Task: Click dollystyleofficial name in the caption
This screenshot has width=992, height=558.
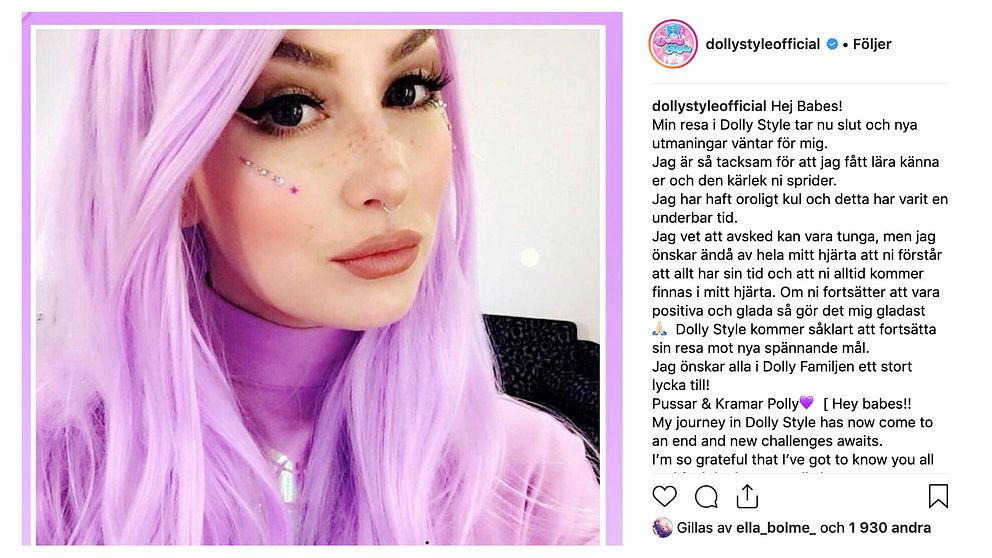Action: (x=709, y=106)
